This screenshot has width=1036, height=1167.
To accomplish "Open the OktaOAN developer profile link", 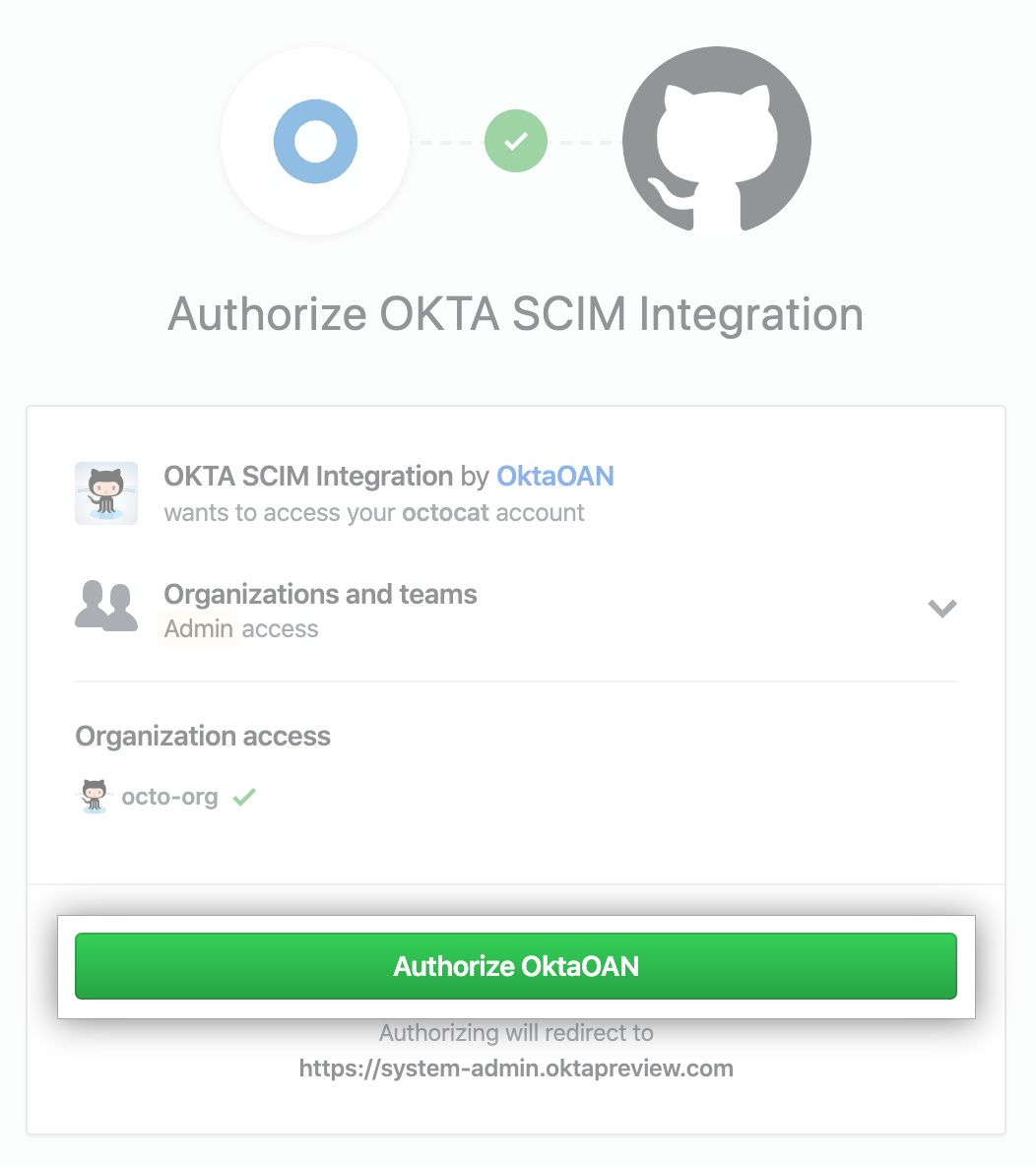I will pyautogui.click(x=555, y=476).
